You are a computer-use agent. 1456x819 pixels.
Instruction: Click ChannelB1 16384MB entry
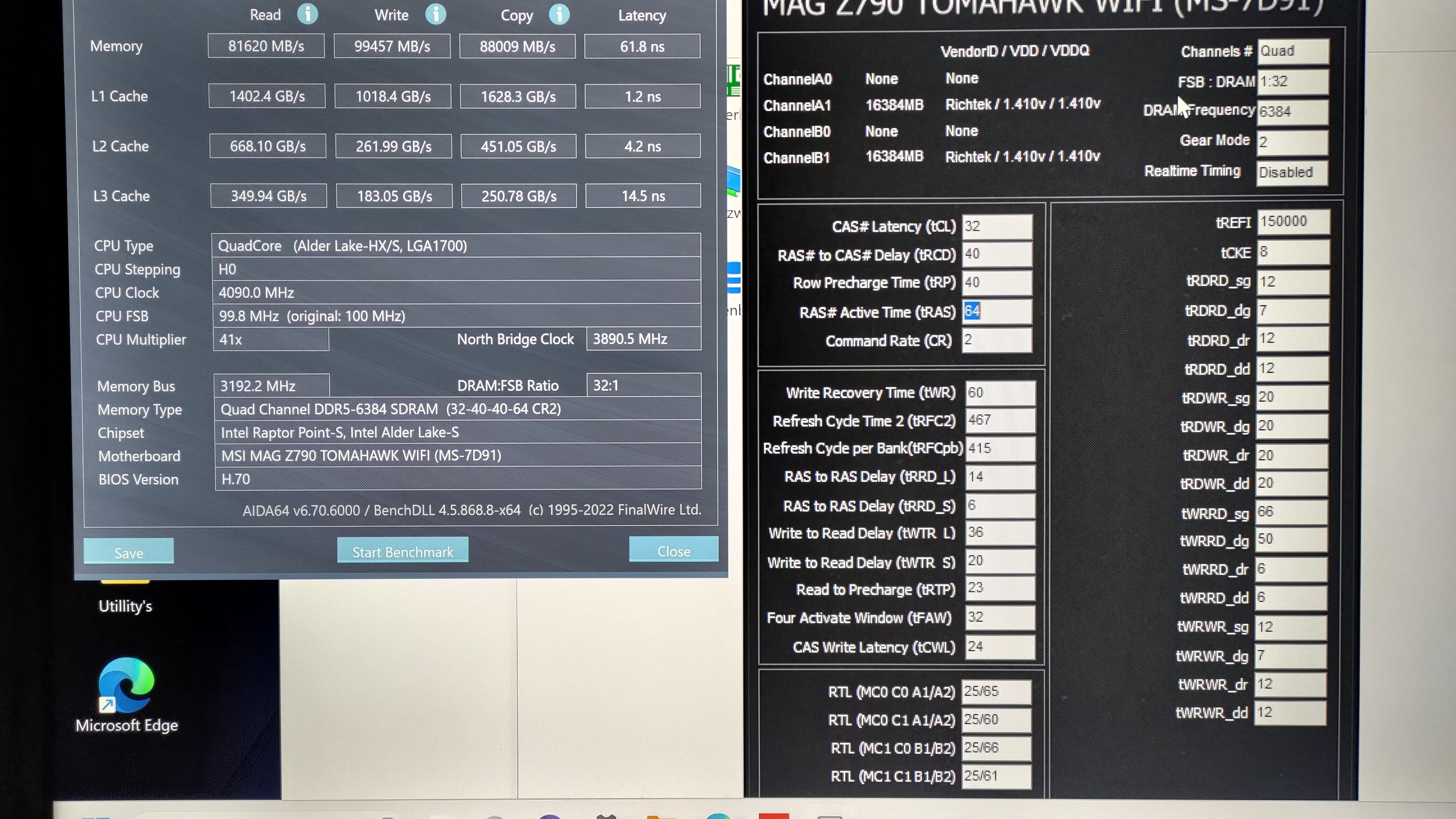pyautogui.click(x=894, y=157)
